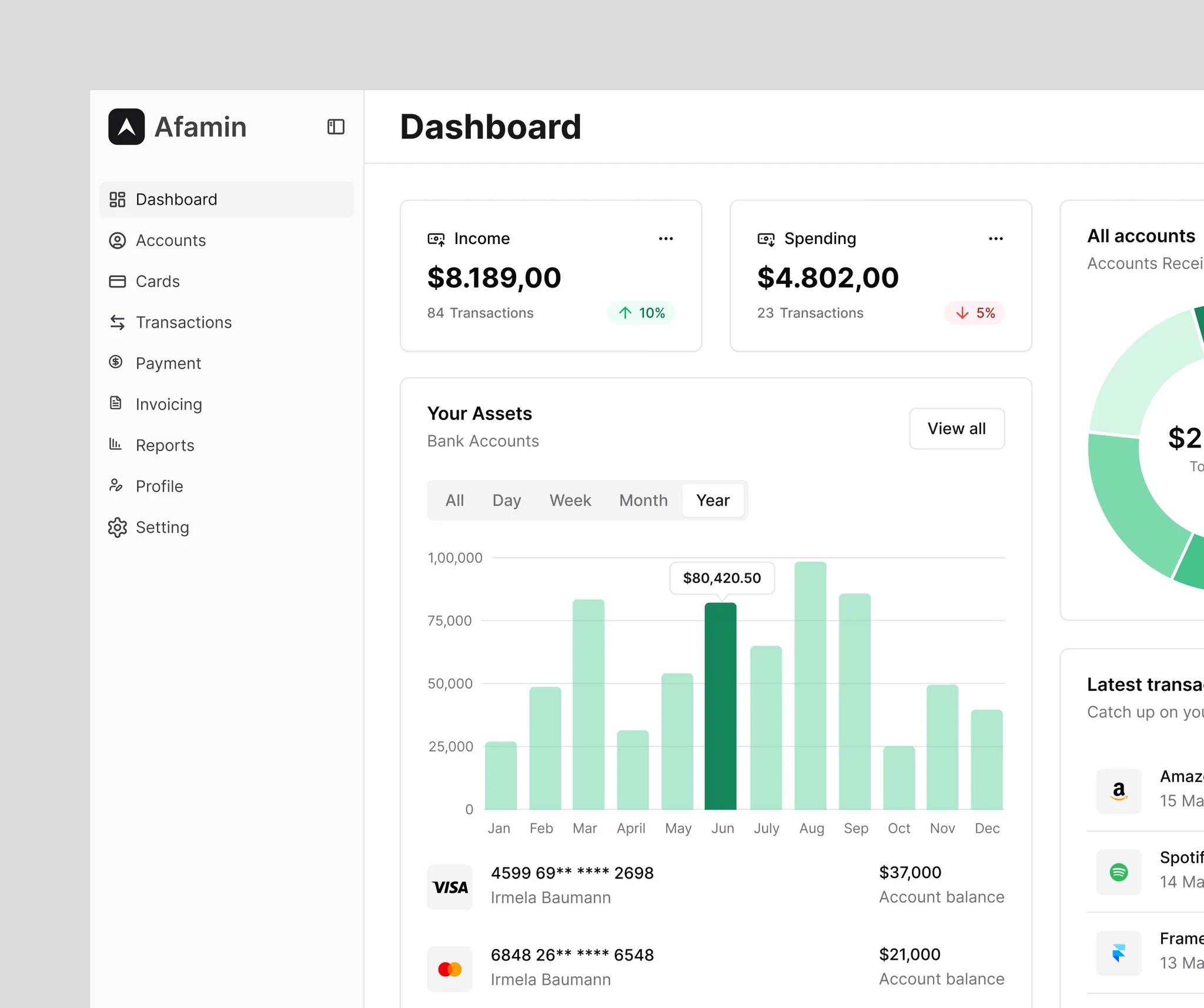The height and width of the screenshot is (1008, 1204).
Task: Click the $21,000 account balance
Action: coord(909,954)
